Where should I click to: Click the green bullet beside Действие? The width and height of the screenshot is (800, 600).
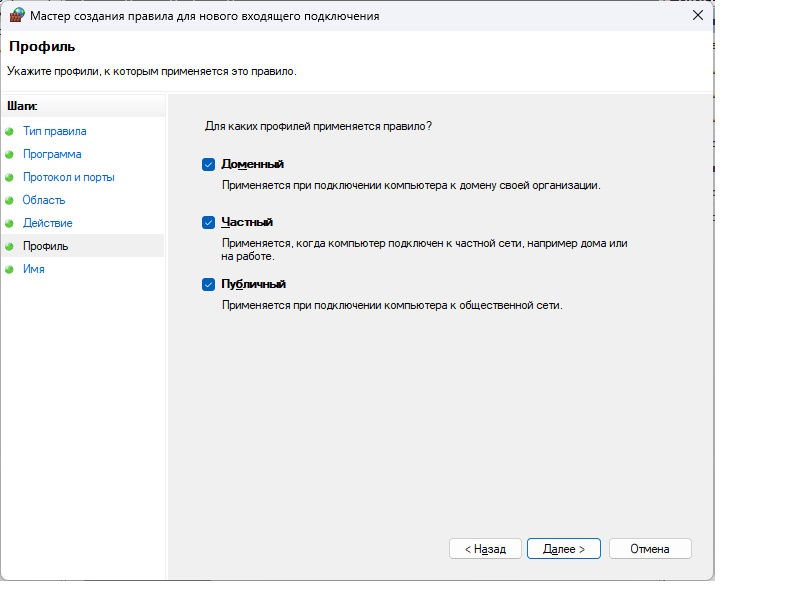(10, 223)
